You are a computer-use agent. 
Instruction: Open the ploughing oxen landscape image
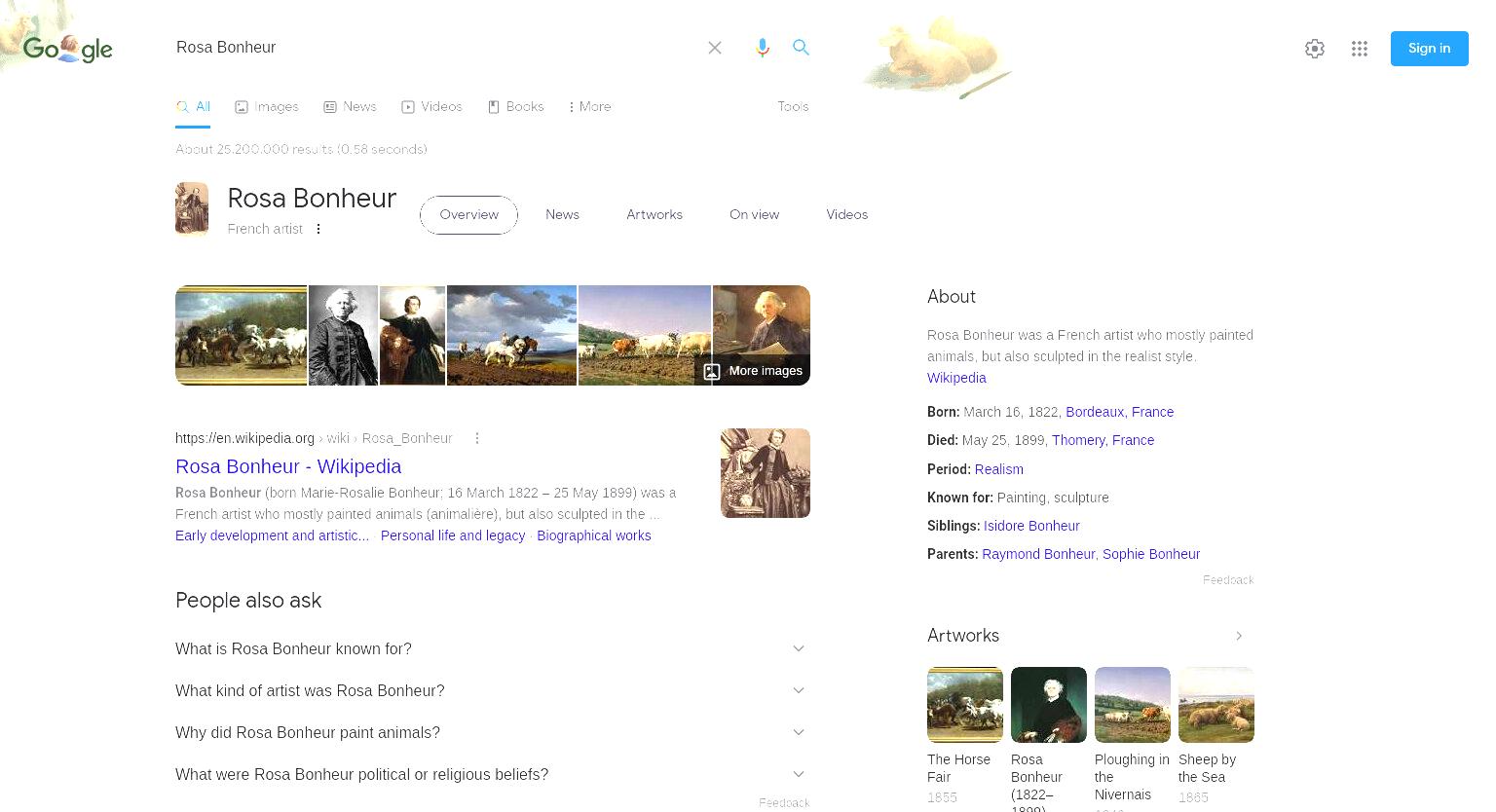pyautogui.click(x=511, y=335)
